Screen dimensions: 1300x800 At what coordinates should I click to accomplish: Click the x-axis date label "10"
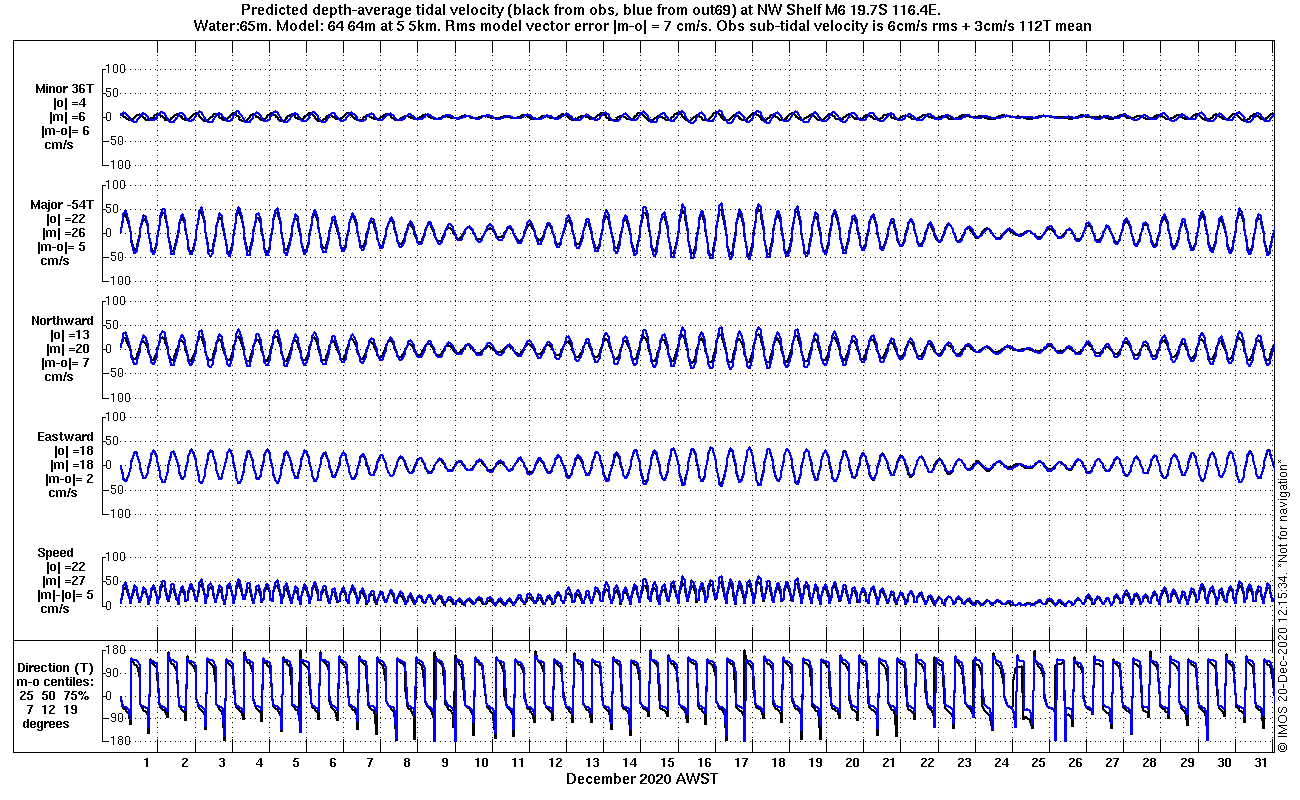tap(481, 763)
